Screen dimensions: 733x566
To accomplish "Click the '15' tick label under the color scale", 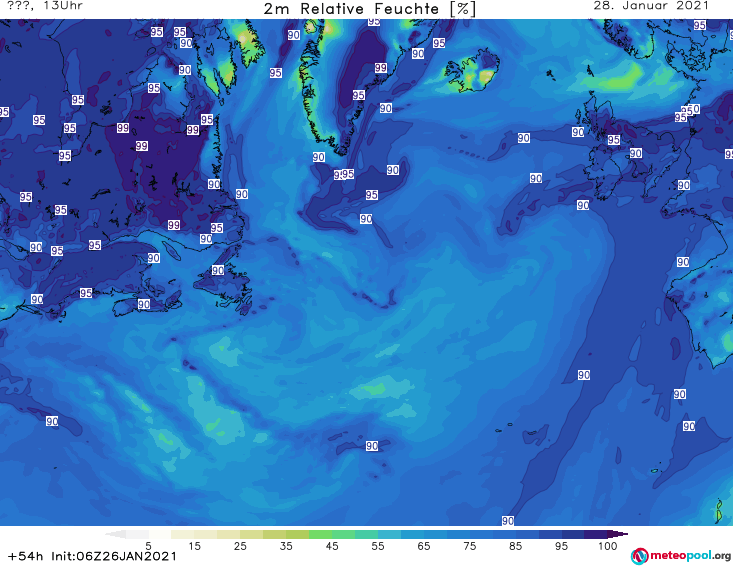I will click(x=194, y=546).
